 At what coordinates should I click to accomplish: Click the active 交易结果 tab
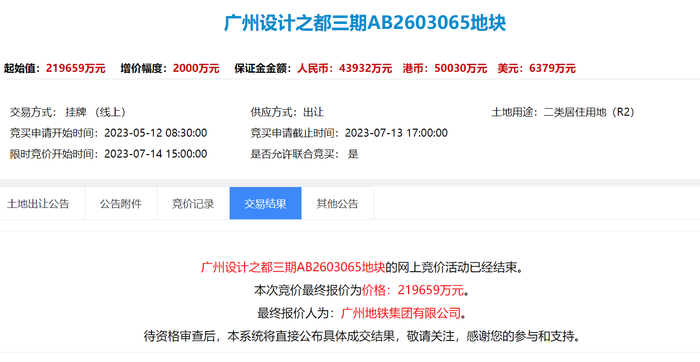pyautogui.click(x=265, y=204)
